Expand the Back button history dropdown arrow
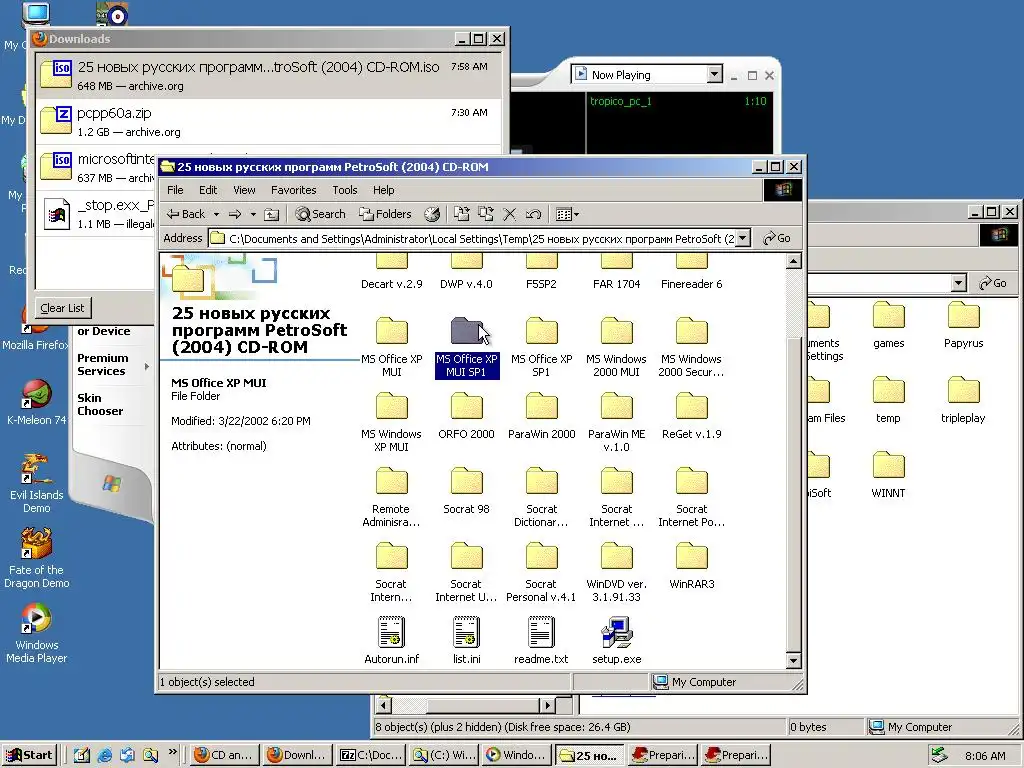 pyautogui.click(x=216, y=214)
